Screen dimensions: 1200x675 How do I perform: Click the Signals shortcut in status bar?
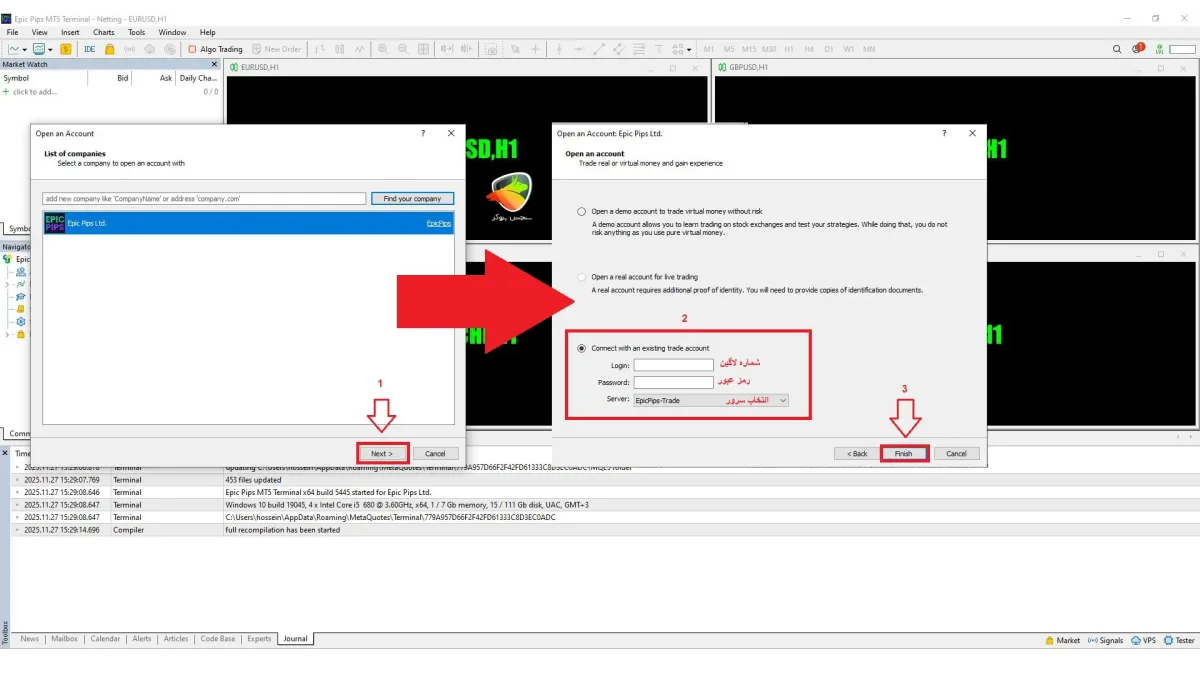tap(1105, 640)
